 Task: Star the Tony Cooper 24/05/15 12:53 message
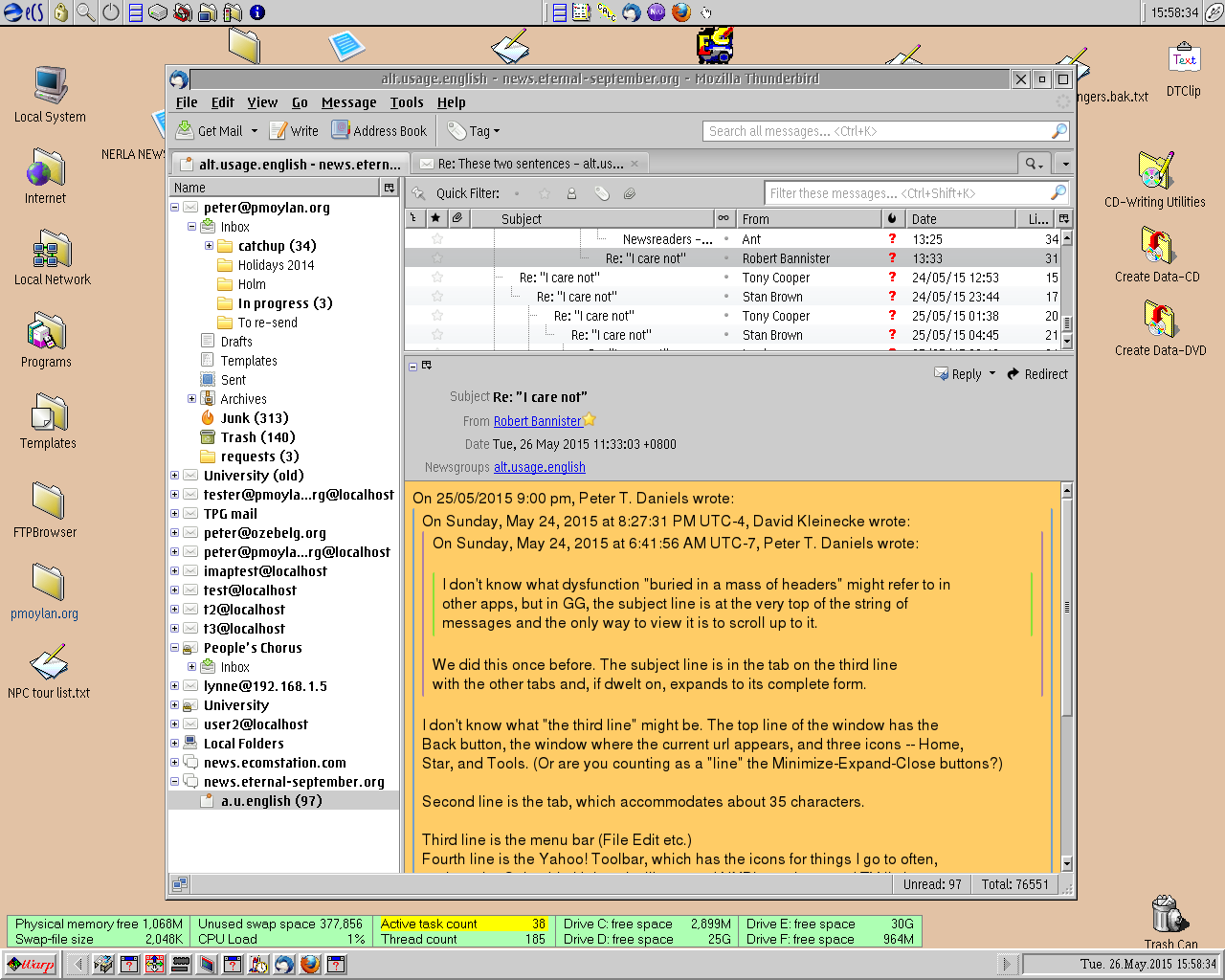[437, 278]
